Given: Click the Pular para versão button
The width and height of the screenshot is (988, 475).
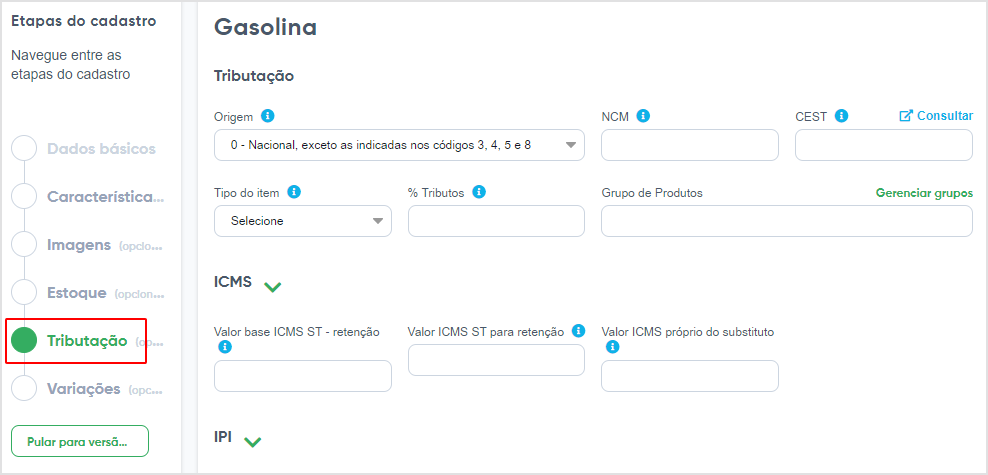Looking at the screenshot, I should 80,441.
